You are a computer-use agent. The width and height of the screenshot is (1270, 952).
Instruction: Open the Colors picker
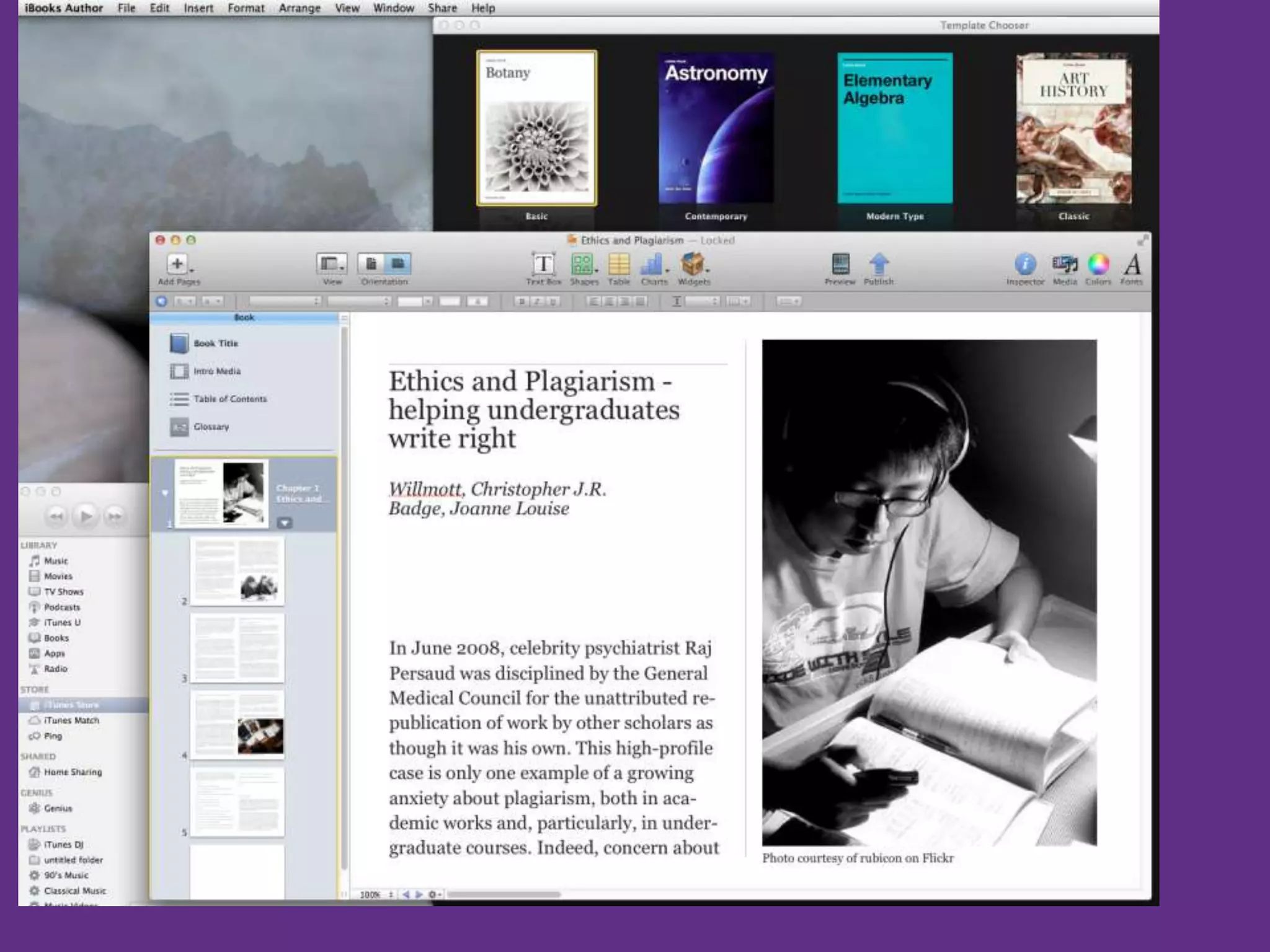1098,265
